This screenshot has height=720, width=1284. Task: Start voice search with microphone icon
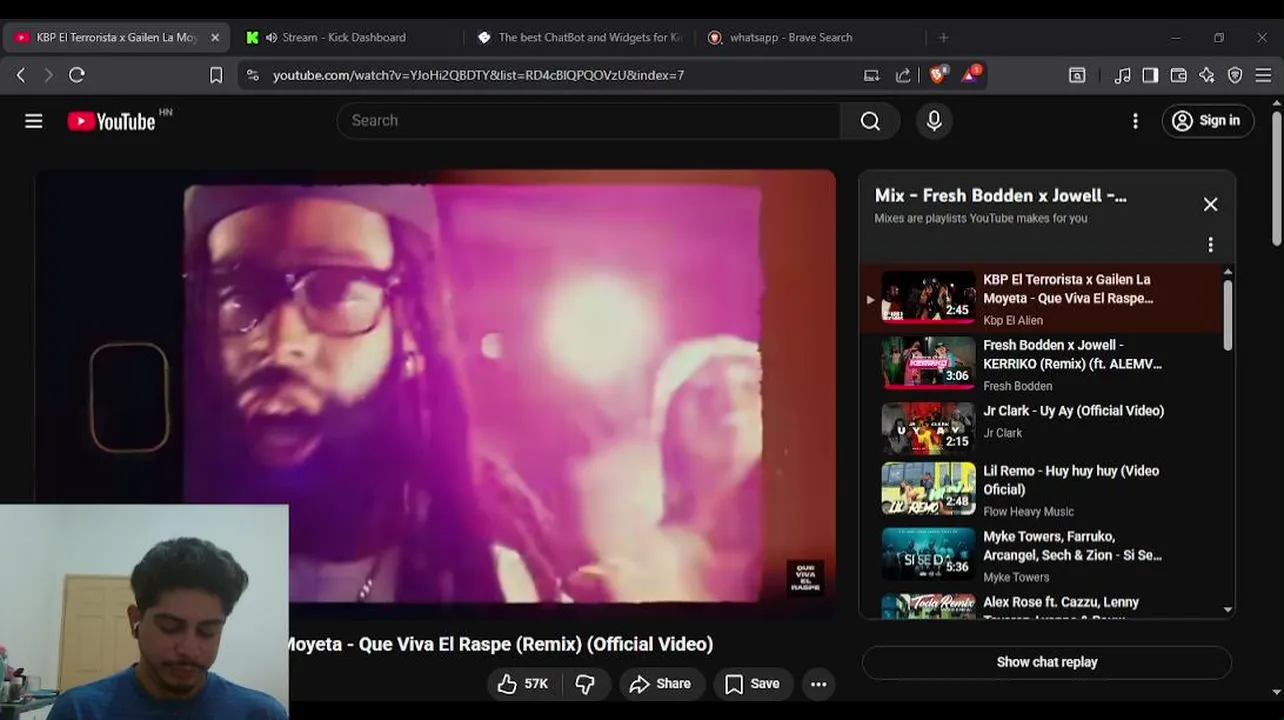tap(934, 121)
